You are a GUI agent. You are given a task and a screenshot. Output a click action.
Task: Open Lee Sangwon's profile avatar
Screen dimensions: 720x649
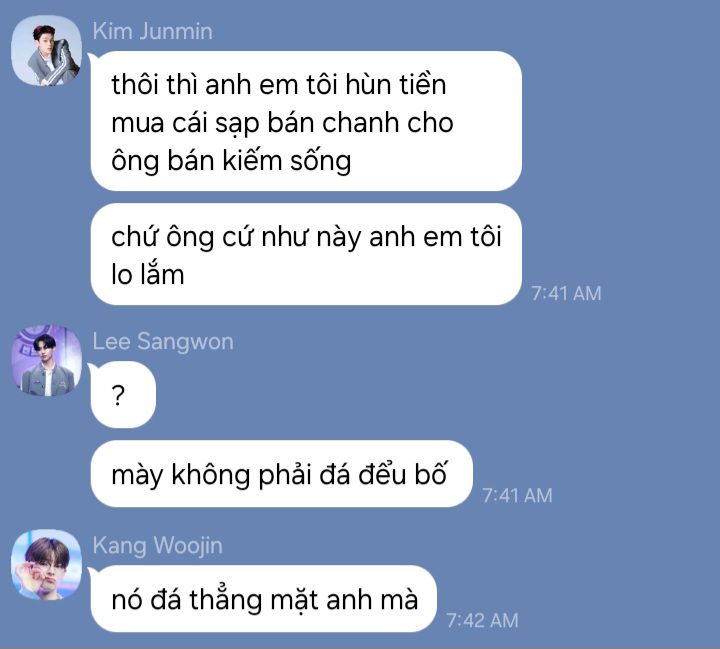click(46, 361)
